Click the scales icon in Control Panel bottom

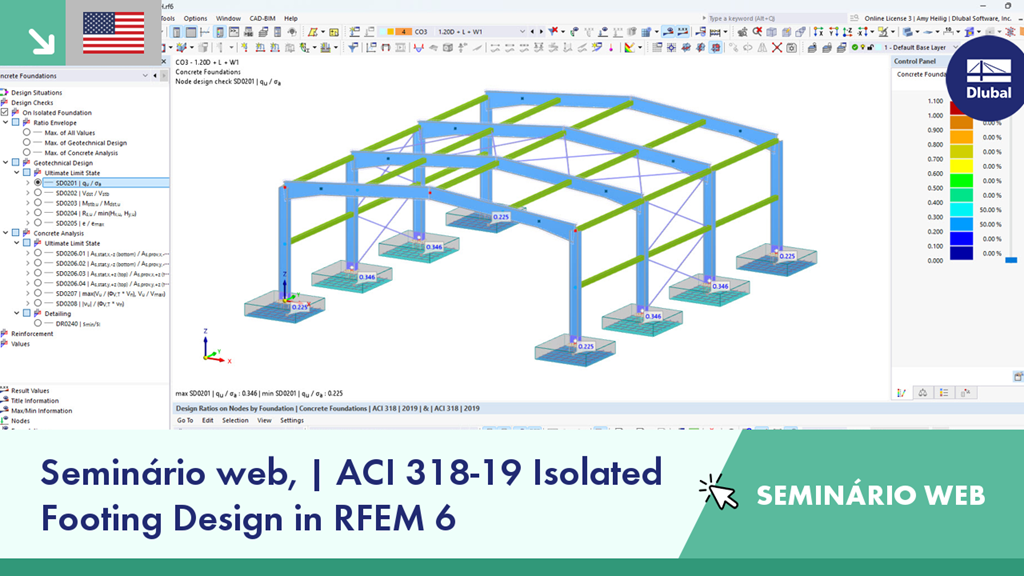pyautogui.click(x=923, y=392)
